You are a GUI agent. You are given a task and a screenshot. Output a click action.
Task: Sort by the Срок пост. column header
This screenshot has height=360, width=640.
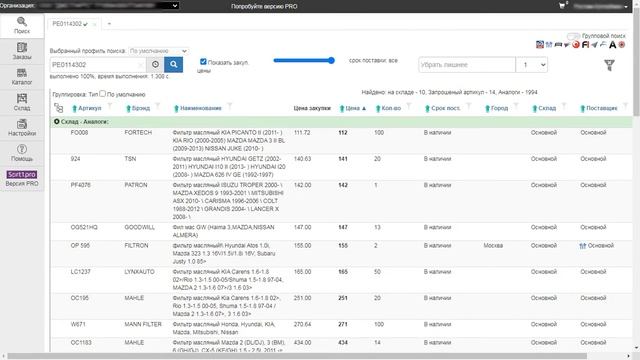[x=446, y=108]
